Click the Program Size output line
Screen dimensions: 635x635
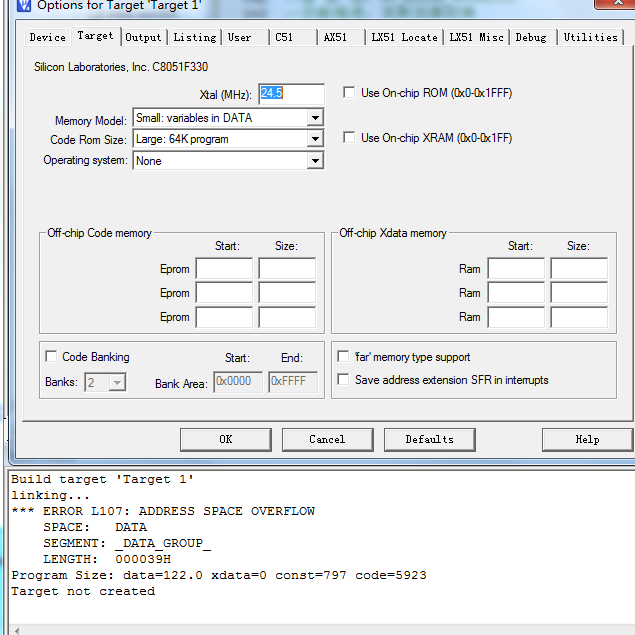coord(219,575)
